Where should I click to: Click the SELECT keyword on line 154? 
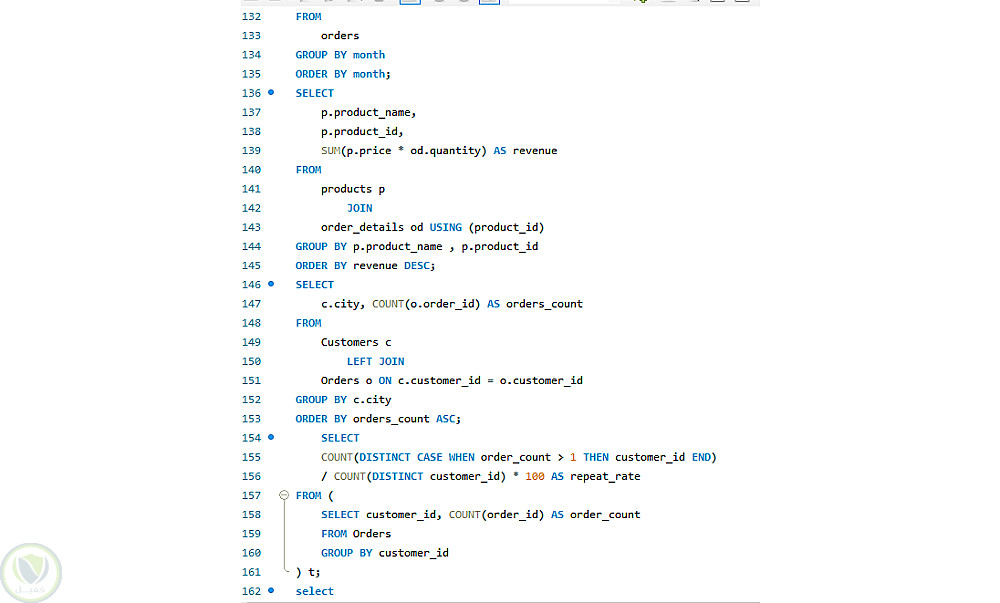[340, 438]
